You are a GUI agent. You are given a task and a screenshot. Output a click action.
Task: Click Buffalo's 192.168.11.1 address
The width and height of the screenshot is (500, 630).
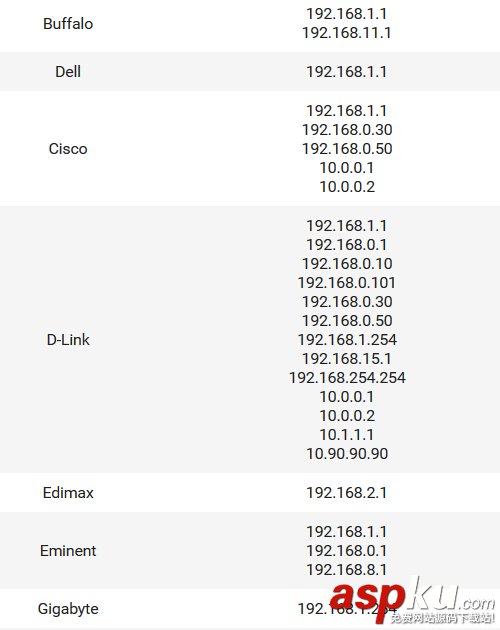point(347,33)
